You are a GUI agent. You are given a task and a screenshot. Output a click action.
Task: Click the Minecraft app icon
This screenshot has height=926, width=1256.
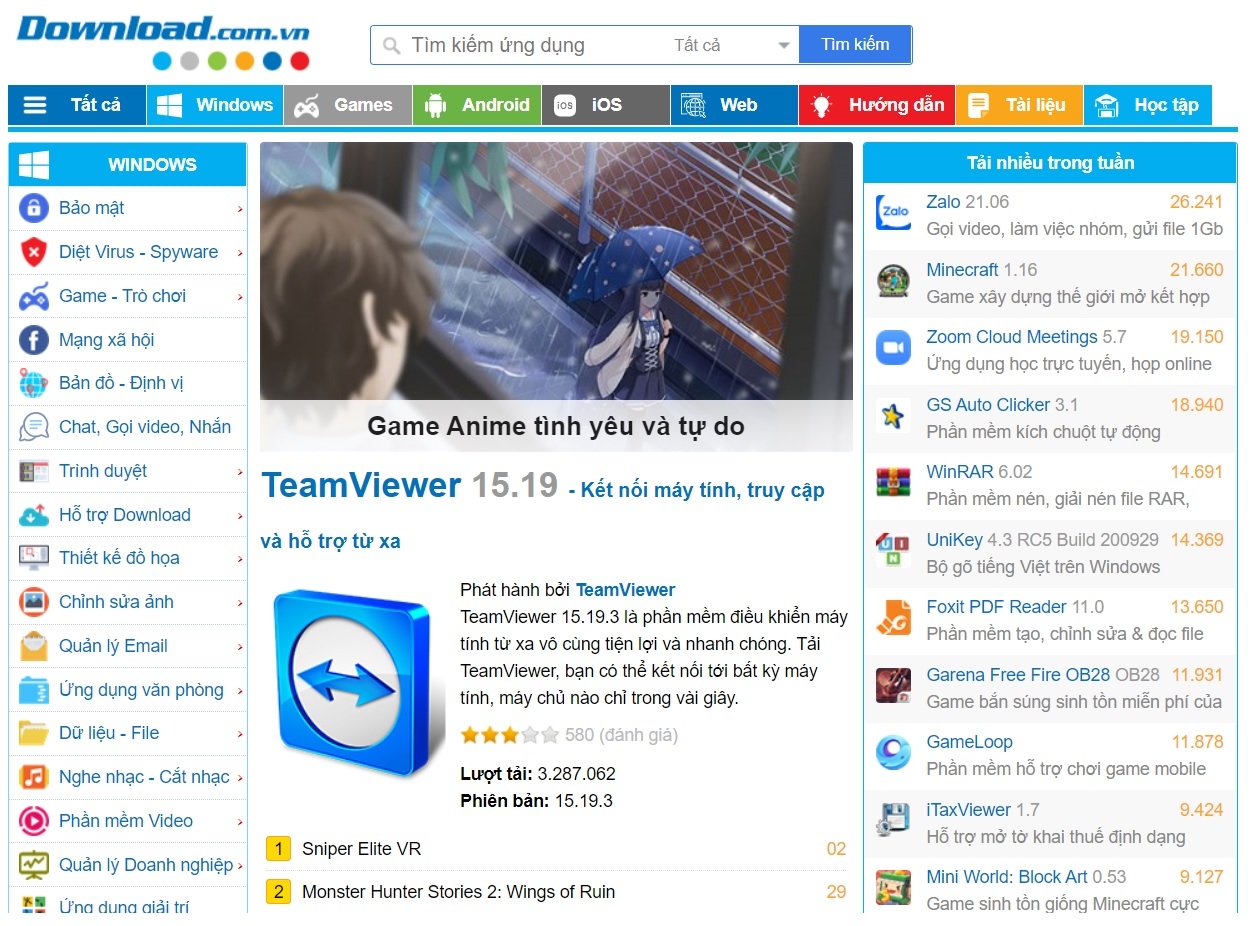pyautogui.click(x=893, y=280)
